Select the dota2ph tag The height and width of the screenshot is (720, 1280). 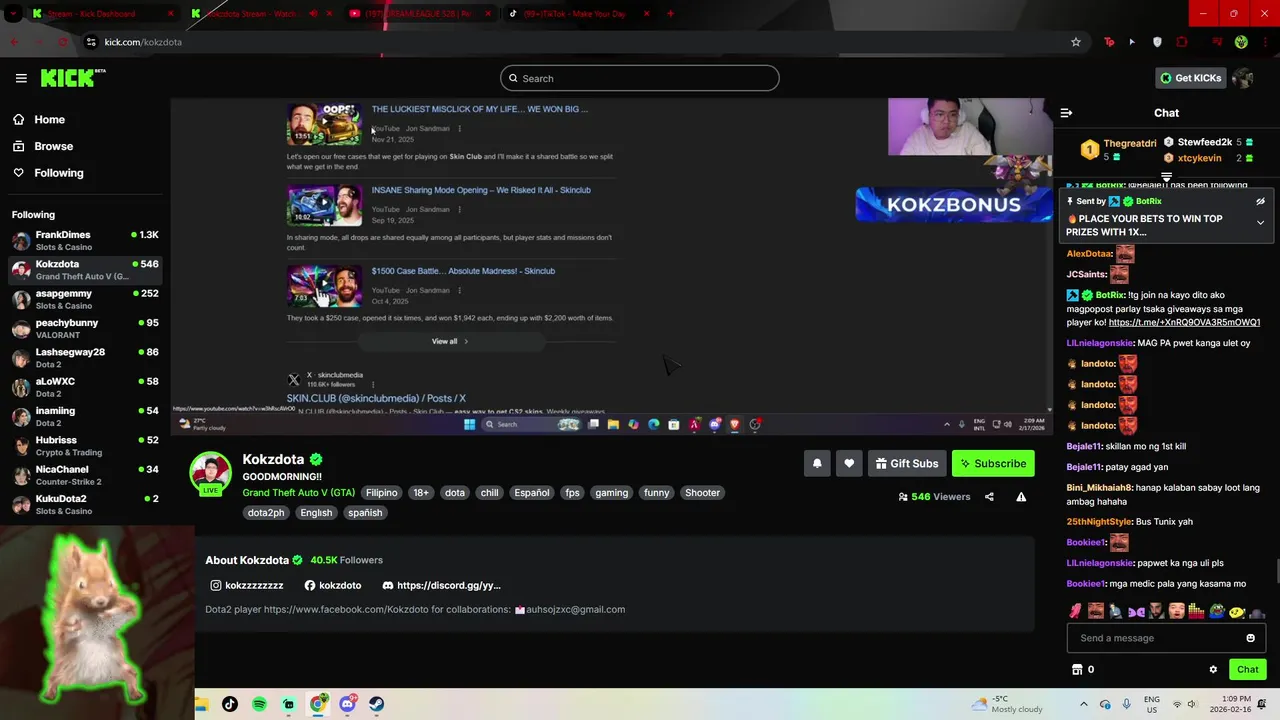pyautogui.click(x=266, y=513)
